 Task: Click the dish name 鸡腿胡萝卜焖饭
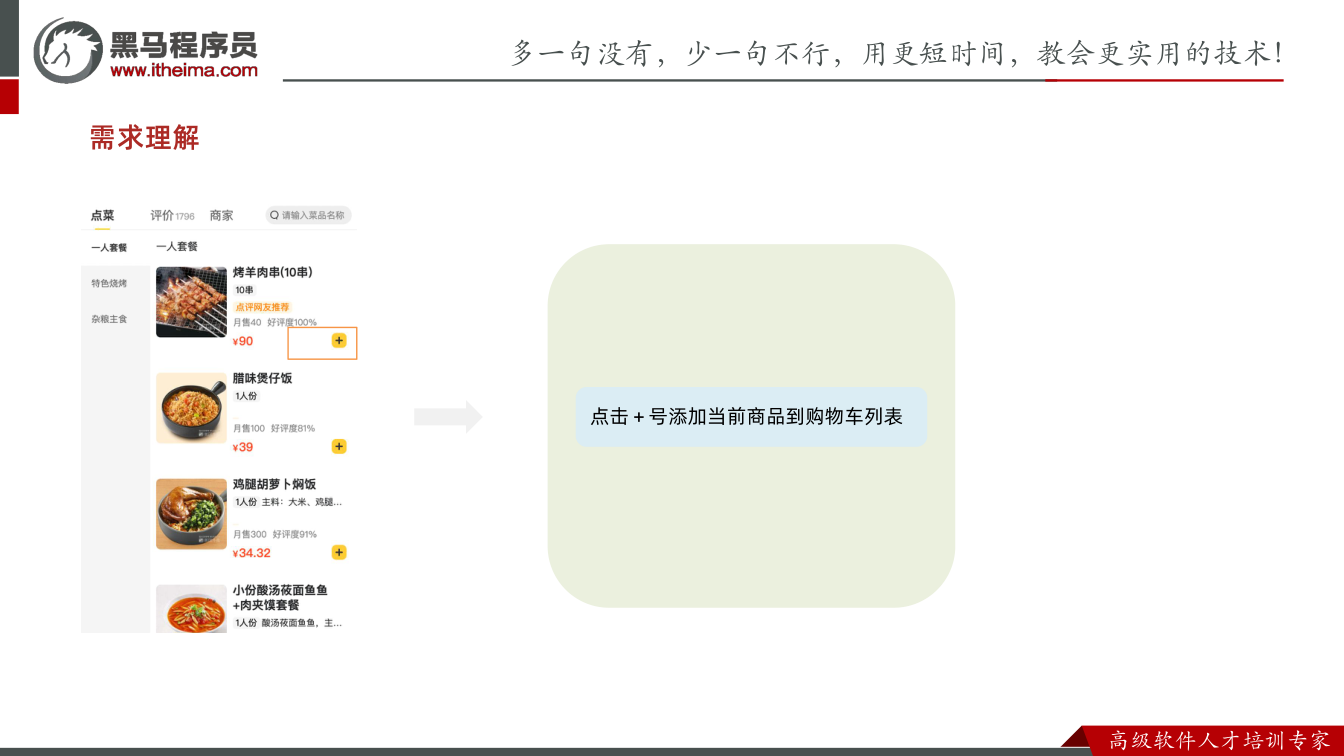click(275, 484)
